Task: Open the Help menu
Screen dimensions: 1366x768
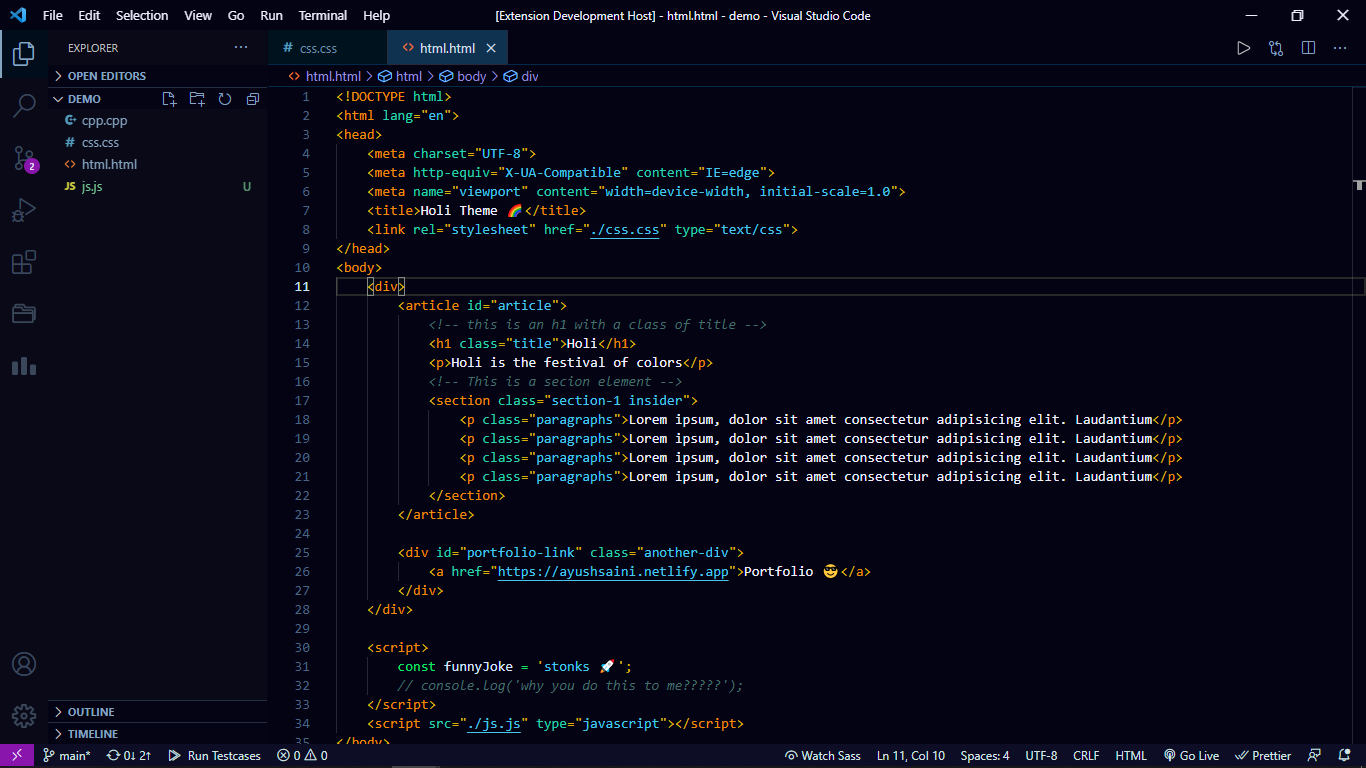Action: coord(377,15)
